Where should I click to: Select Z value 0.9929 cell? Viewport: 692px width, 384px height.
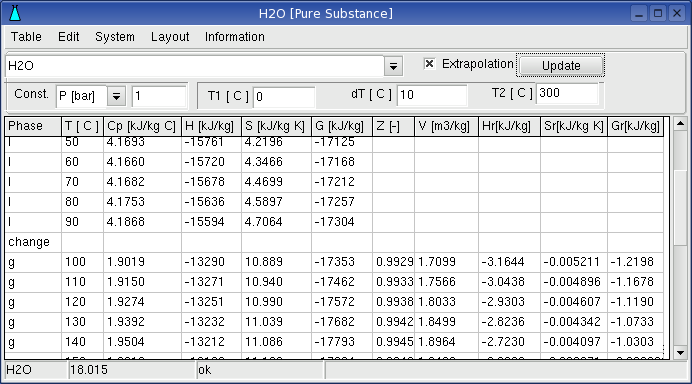click(393, 262)
